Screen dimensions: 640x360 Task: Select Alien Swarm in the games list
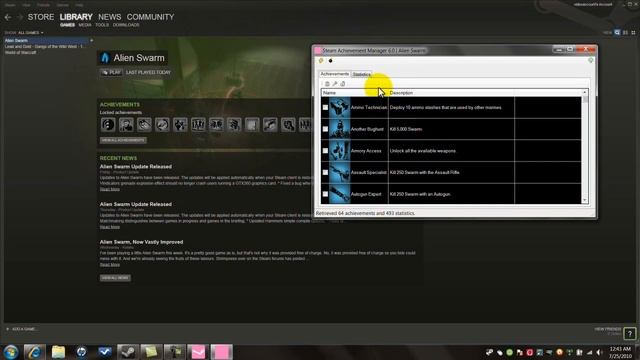[46, 40]
